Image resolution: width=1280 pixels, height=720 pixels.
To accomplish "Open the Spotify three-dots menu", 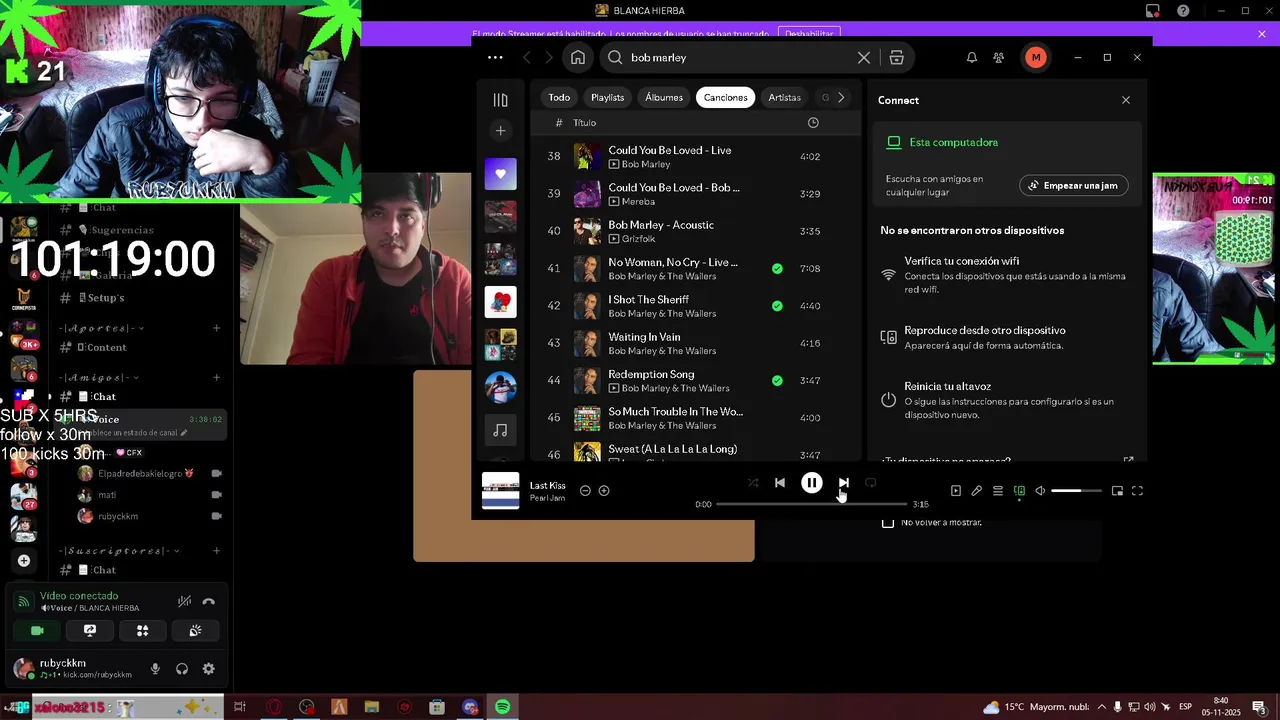I will [495, 57].
